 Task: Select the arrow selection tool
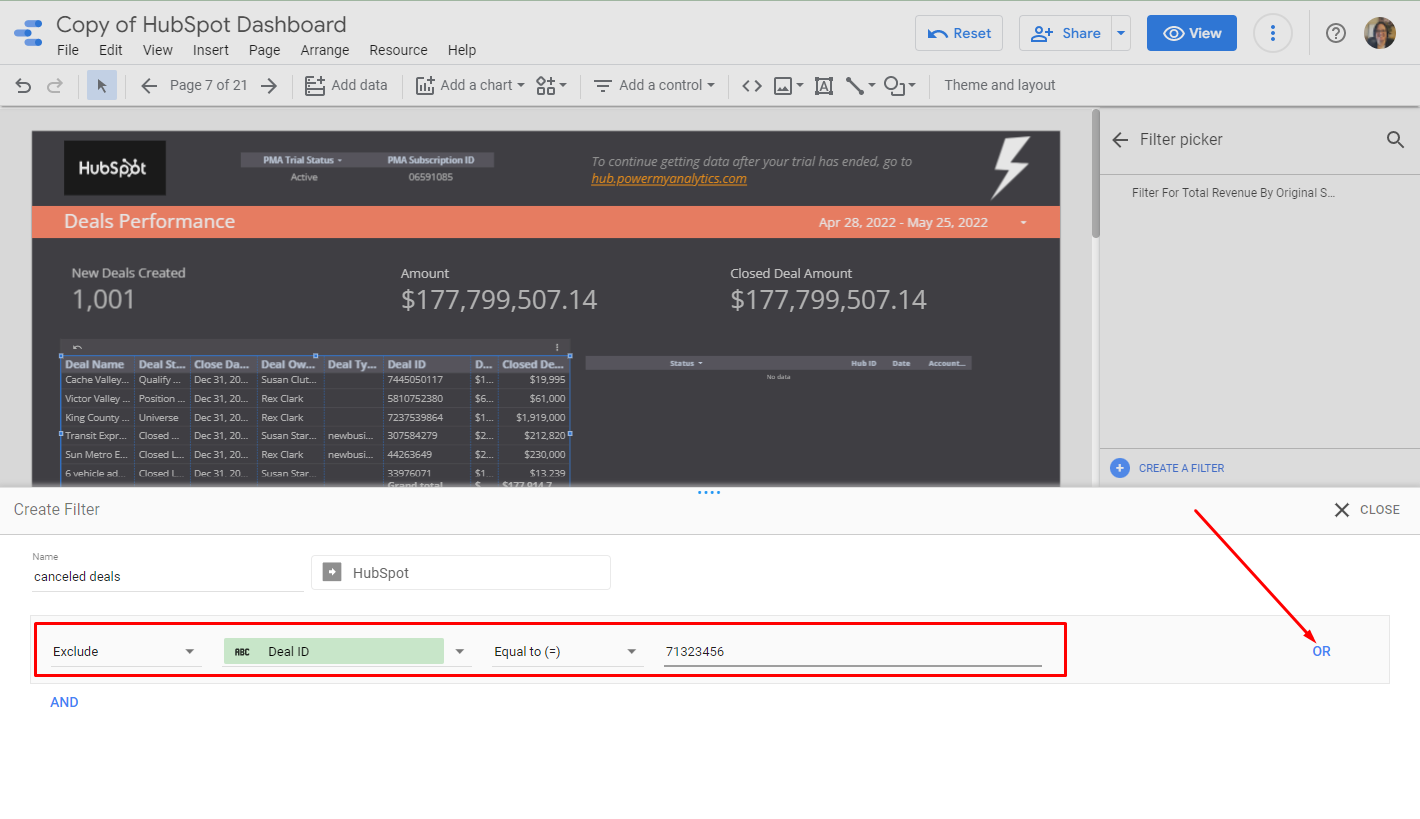(x=101, y=85)
